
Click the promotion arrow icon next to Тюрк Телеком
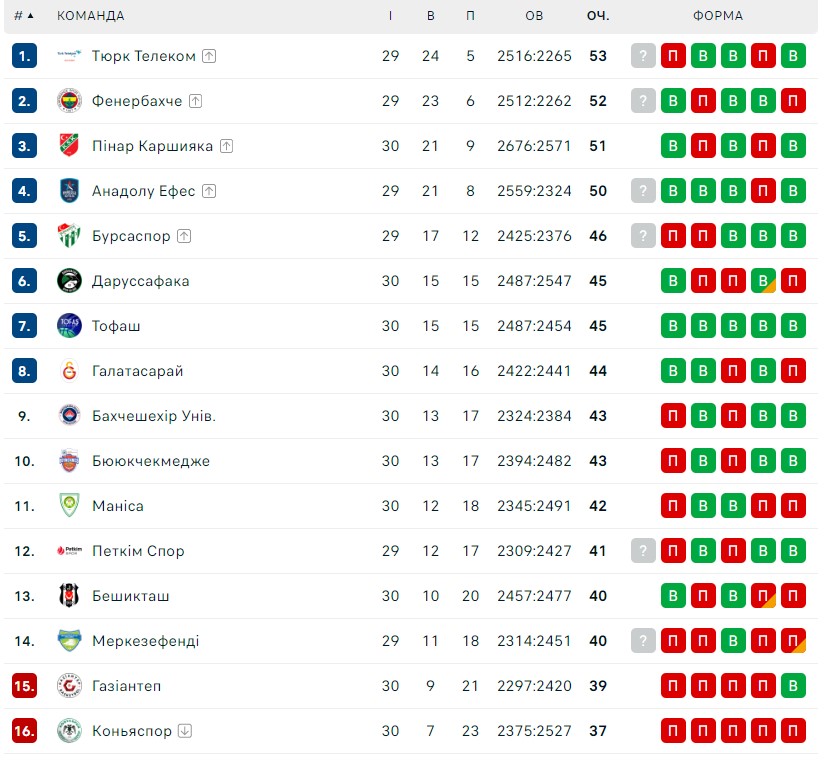(x=209, y=56)
